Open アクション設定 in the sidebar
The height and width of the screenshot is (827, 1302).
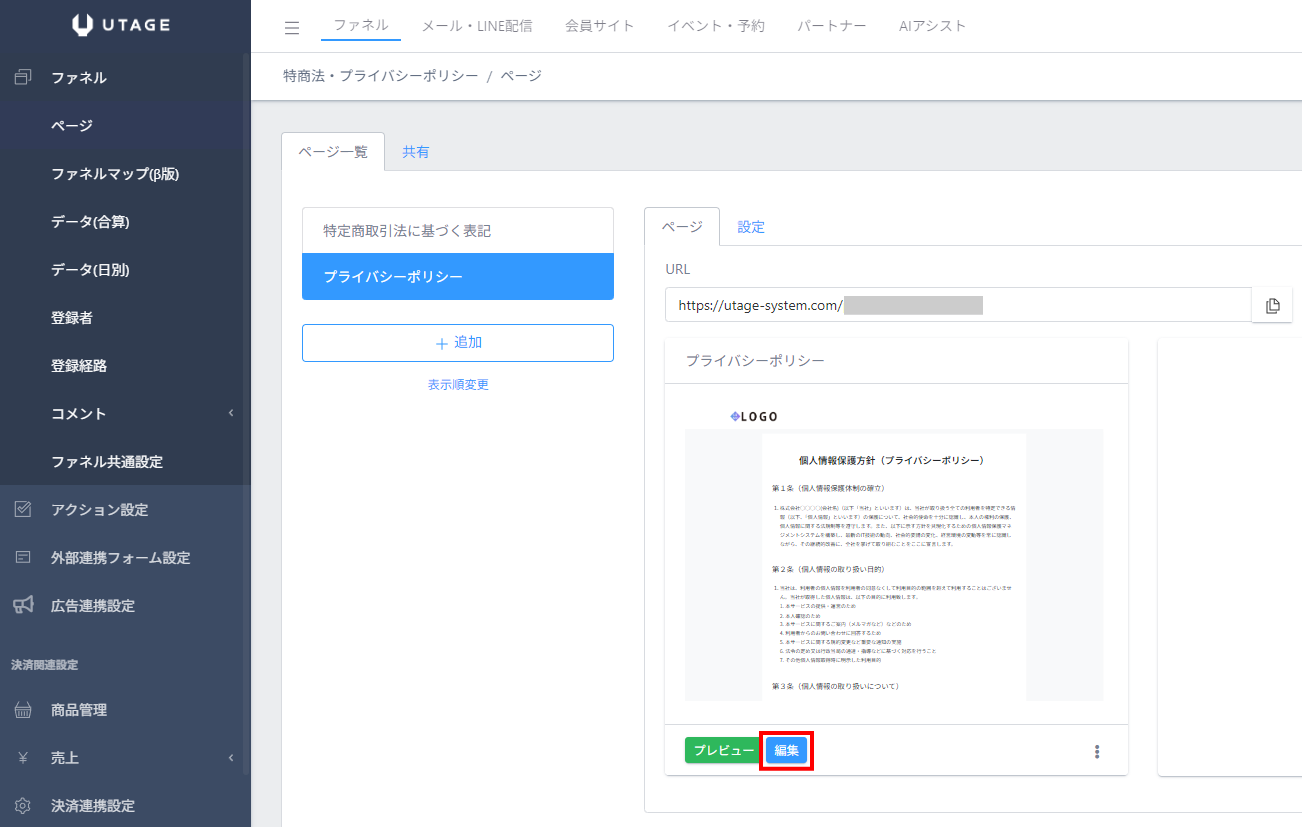[99, 510]
